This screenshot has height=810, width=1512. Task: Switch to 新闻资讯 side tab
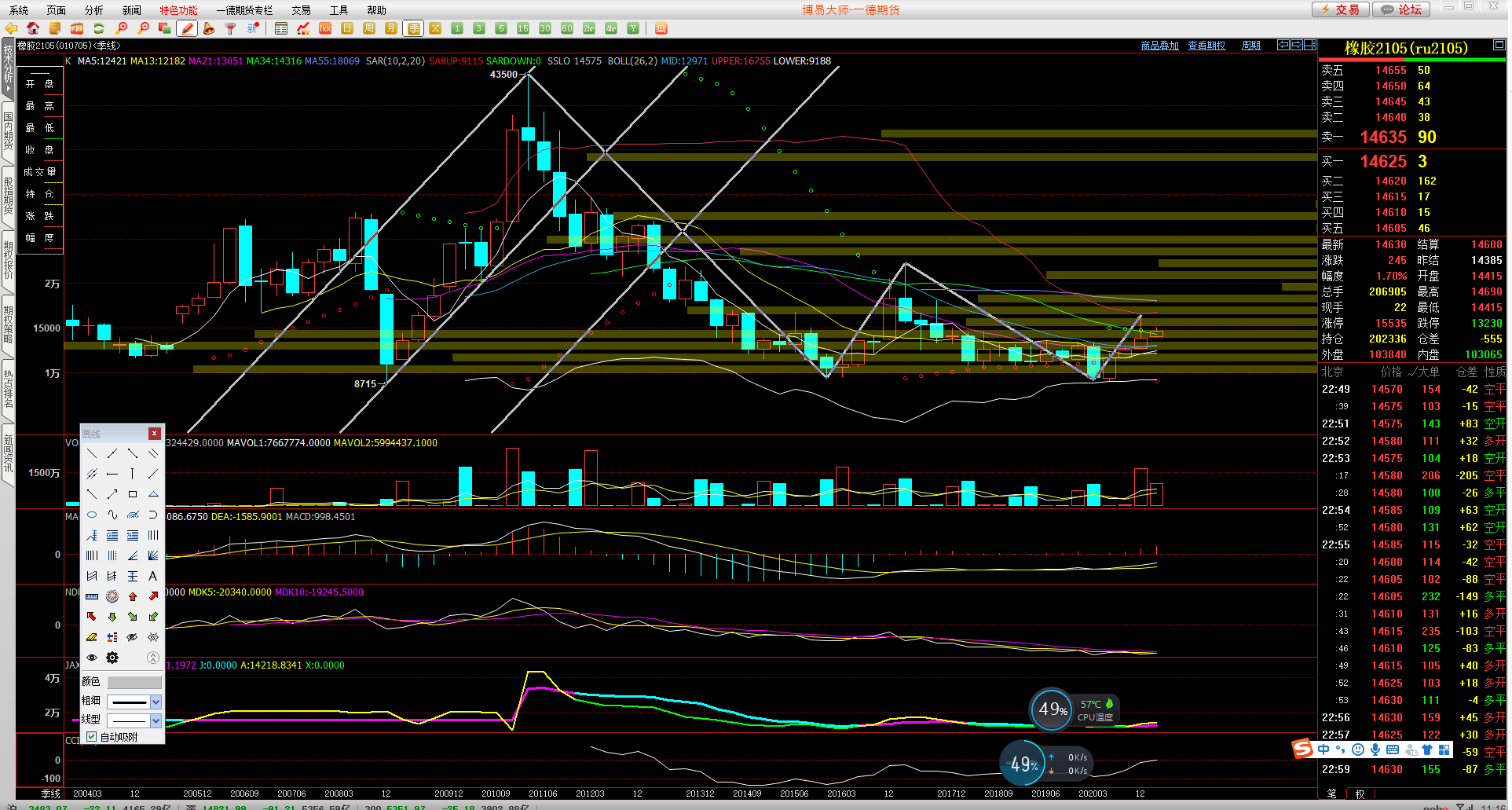click(x=8, y=453)
